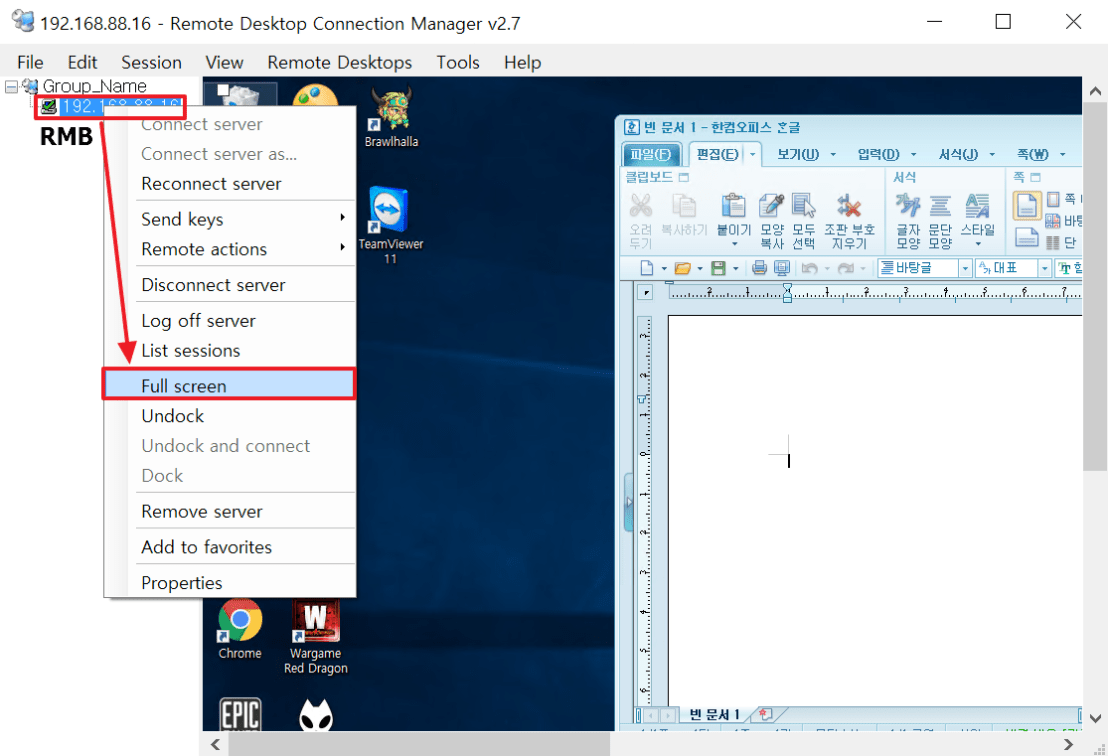Click the green save disk icon
Screen dimensions: 1108x756
click(x=718, y=268)
